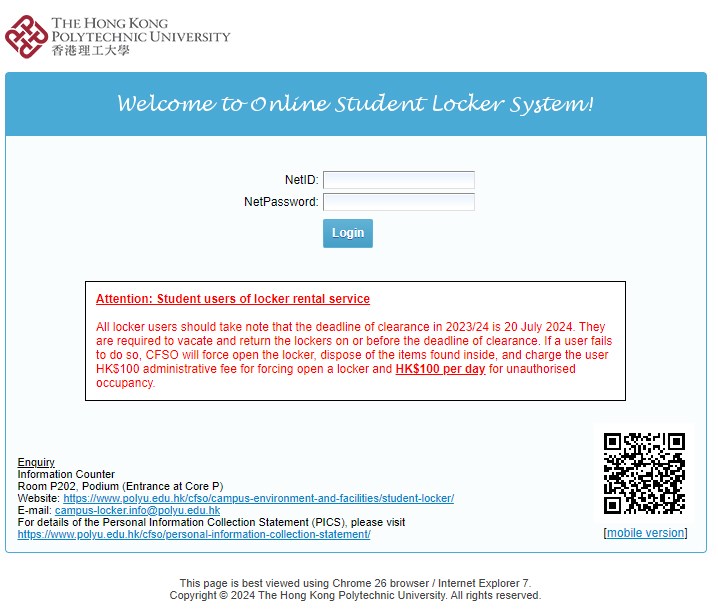The width and height of the screenshot is (718, 616).
Task: Click the PolyU red knot logo emblem
Action: point(26,36)
